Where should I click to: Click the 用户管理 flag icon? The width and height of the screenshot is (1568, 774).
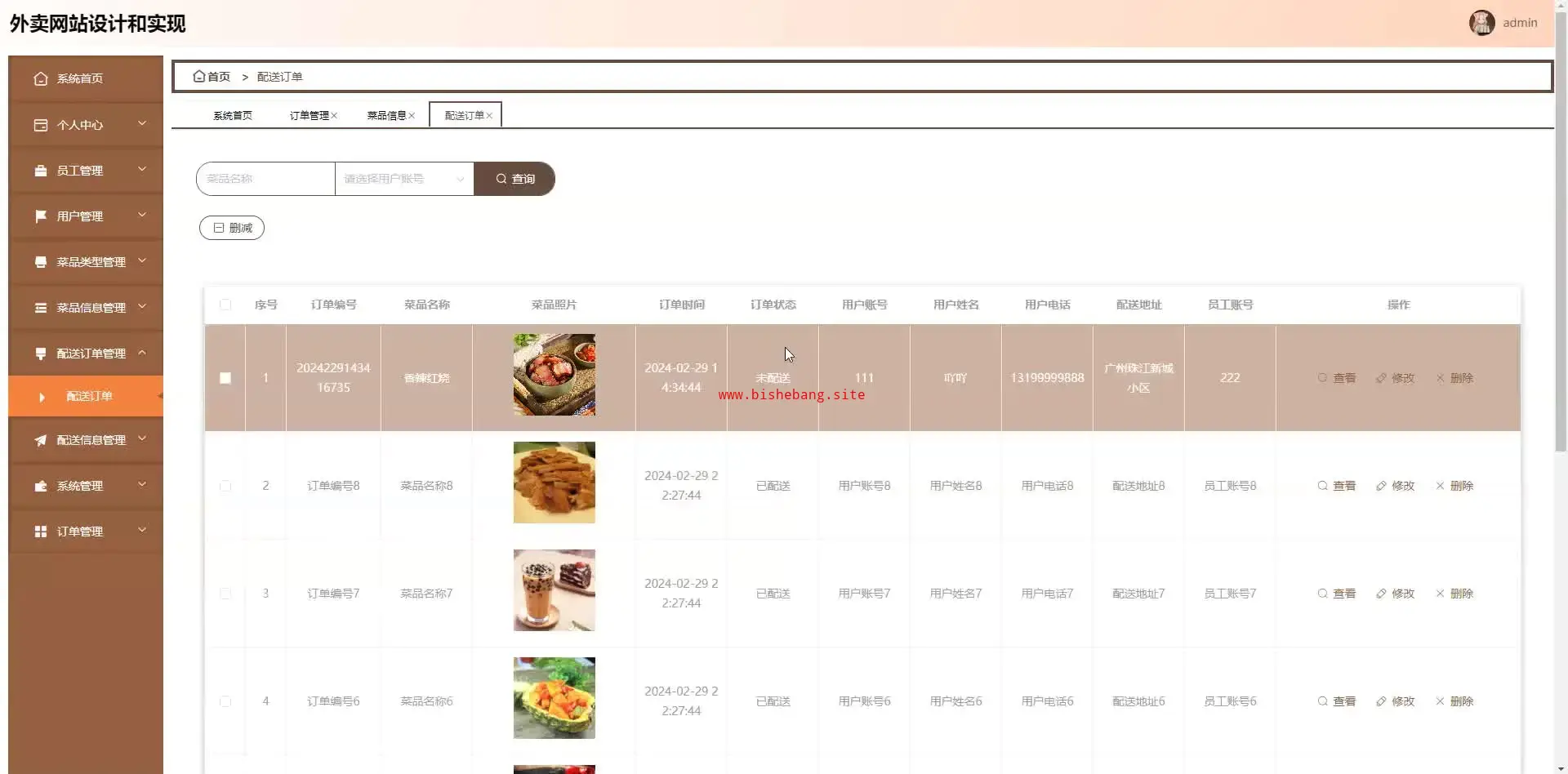pyautogui.click(x=41, y=216)
